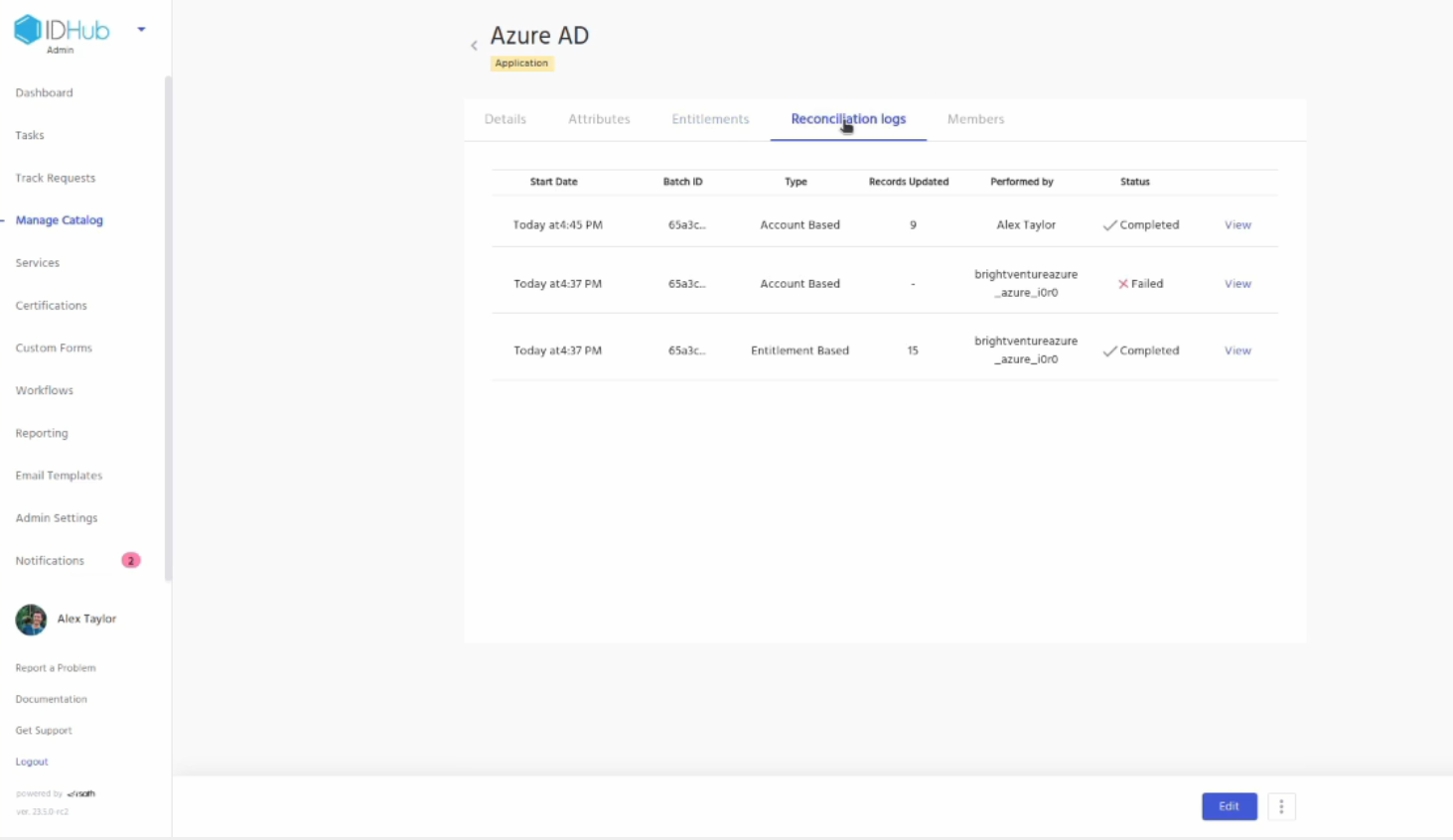Screen dimensions: 1453x840
Task: Open the dropdown arrow beside IDHub logo
Action: coord(141,30)
